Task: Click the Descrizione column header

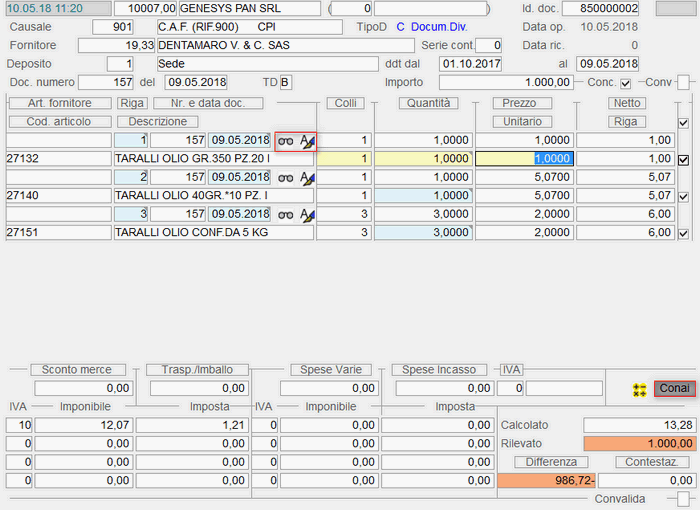Action: pos(158,121)
